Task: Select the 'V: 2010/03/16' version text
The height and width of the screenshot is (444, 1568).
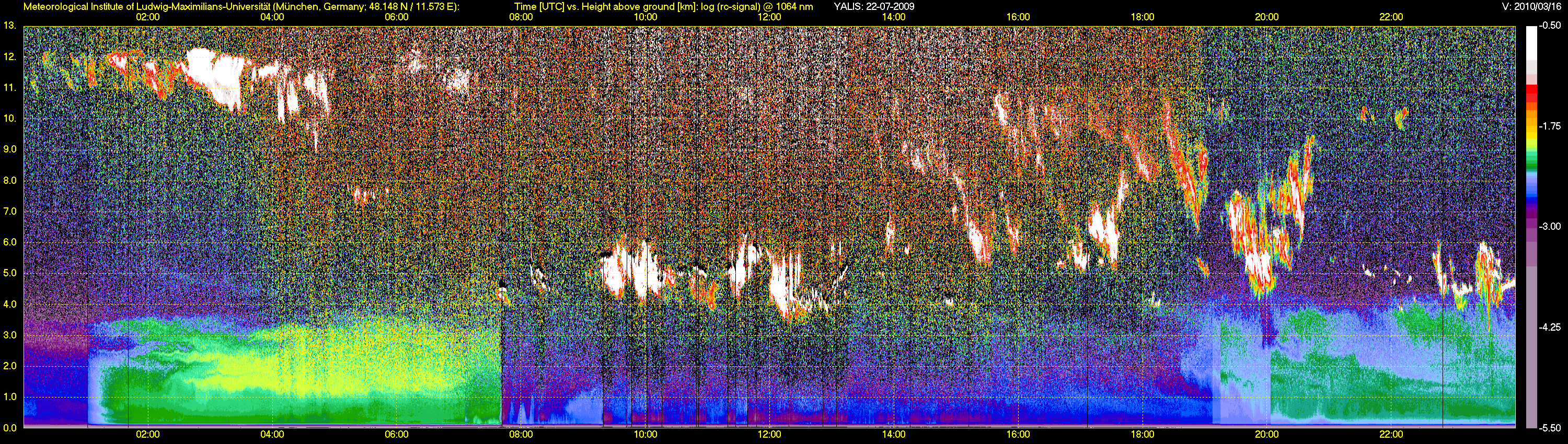Action: 1531,7
